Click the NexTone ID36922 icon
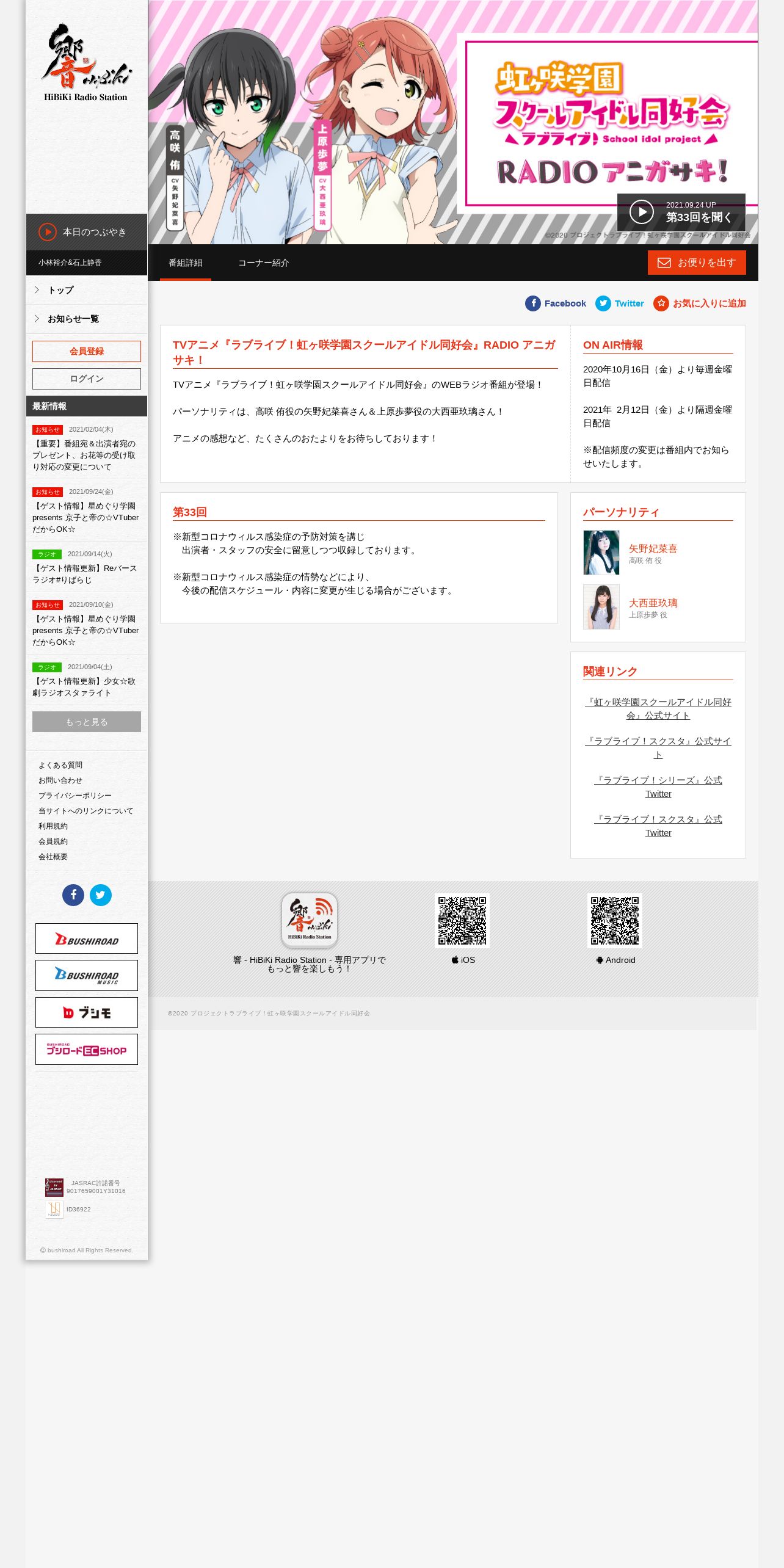This screenshot has width=784, height=1568. (x=54, y=1209)
